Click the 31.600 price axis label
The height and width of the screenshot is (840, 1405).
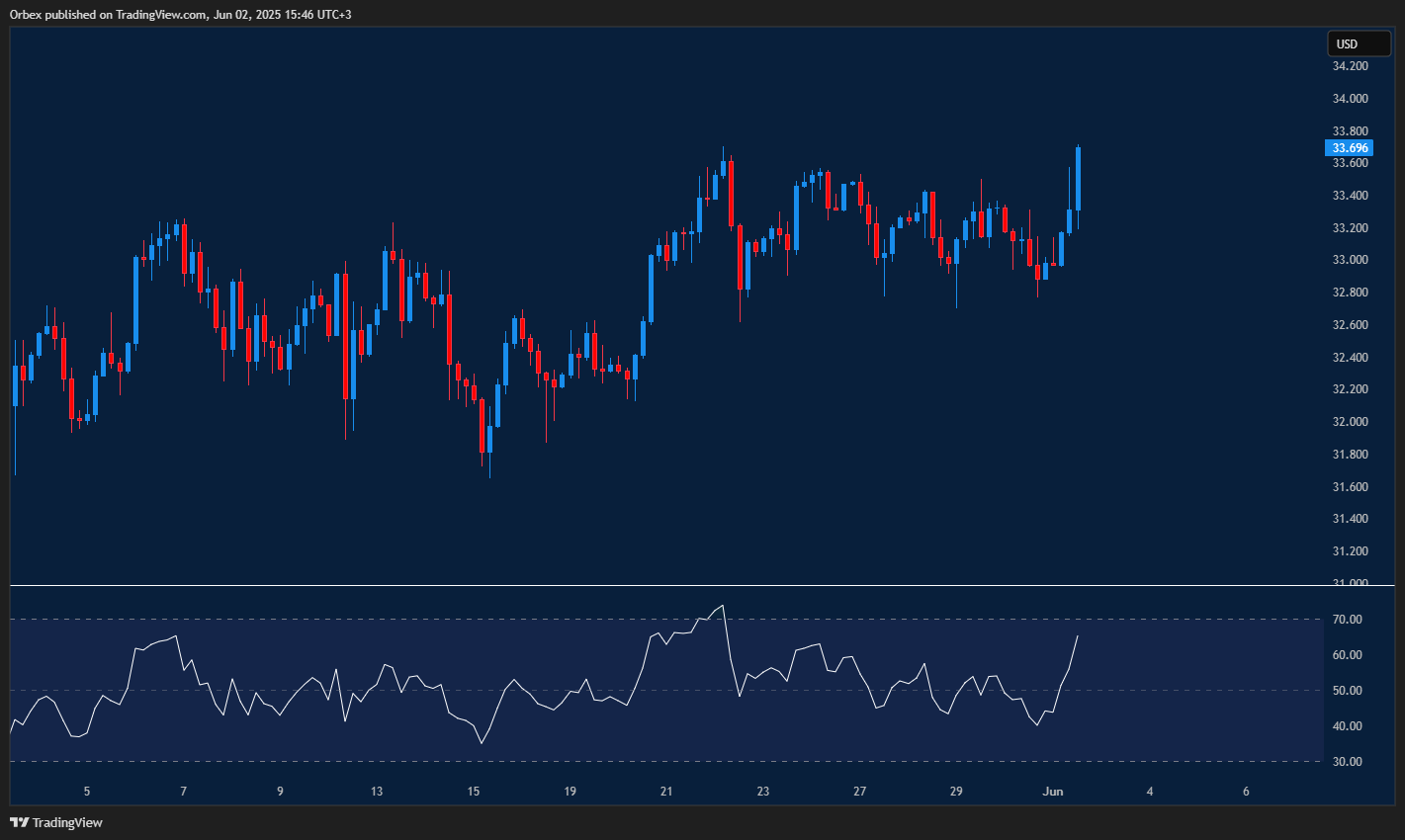tap(1350, 487)
